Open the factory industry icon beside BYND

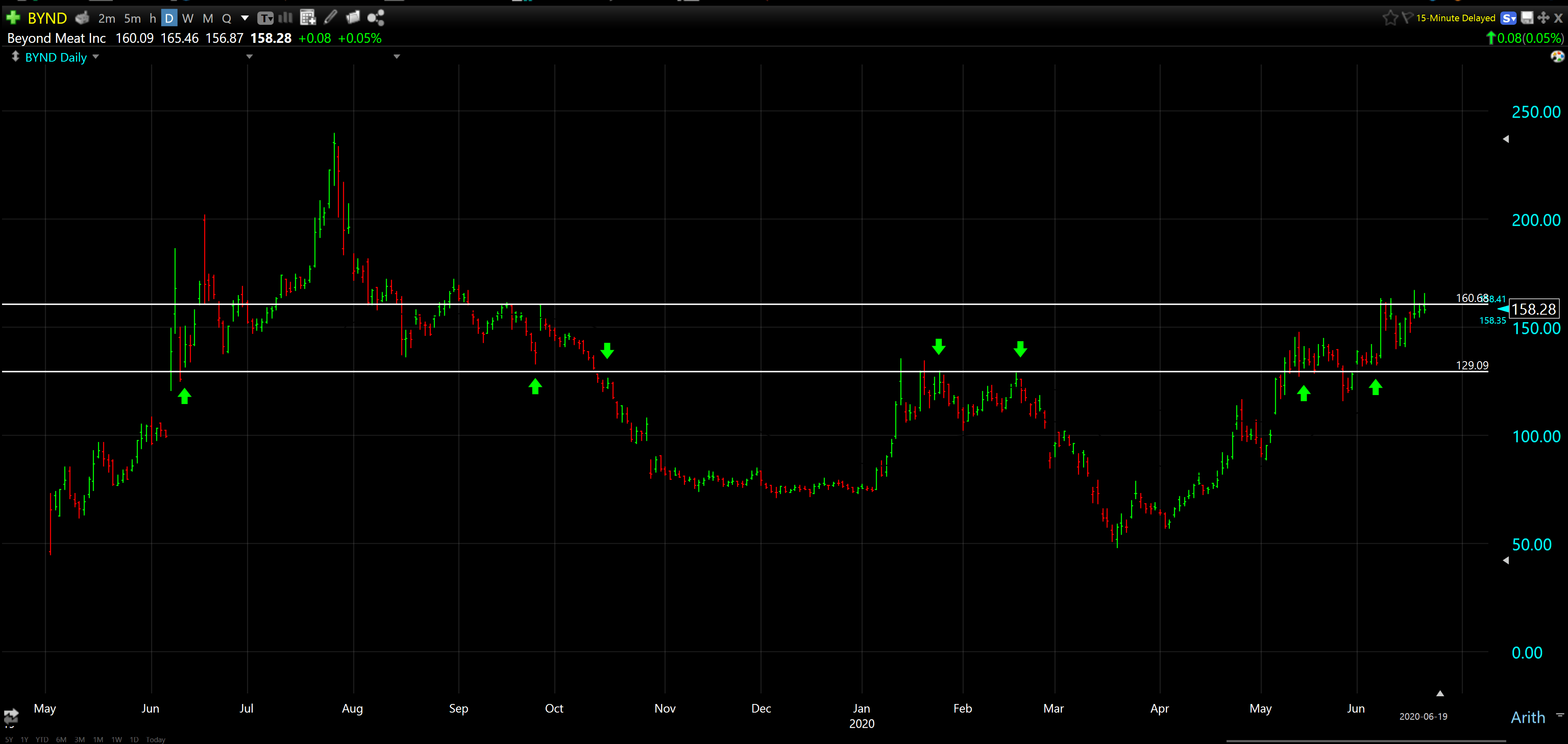pyautogui.click(x=82, y=18)
